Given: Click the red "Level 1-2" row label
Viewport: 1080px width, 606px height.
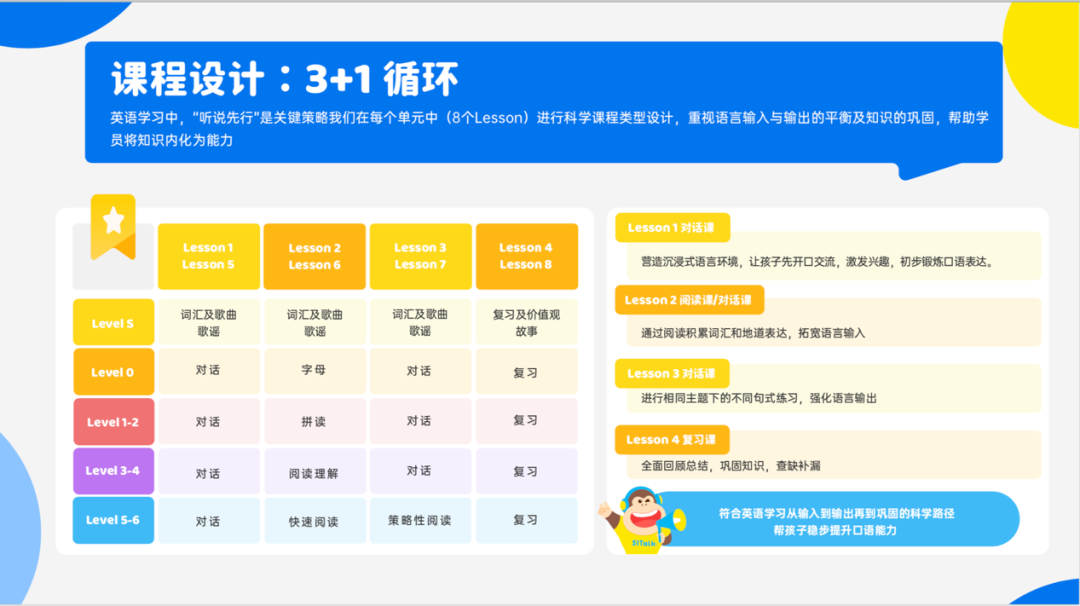Looking at the screenshot, I should click(x=114, y=421).
